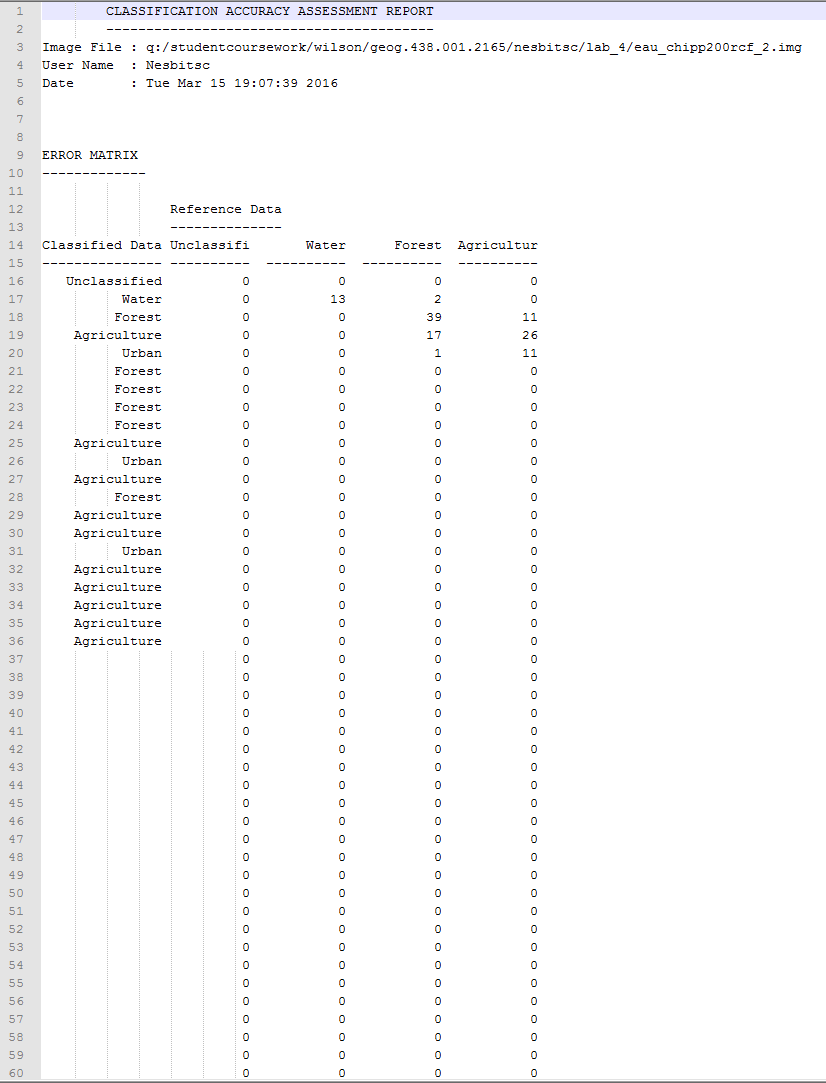Select the Unclassifi column header
This screenshot has height=1083, width=826.
point(209,245)
